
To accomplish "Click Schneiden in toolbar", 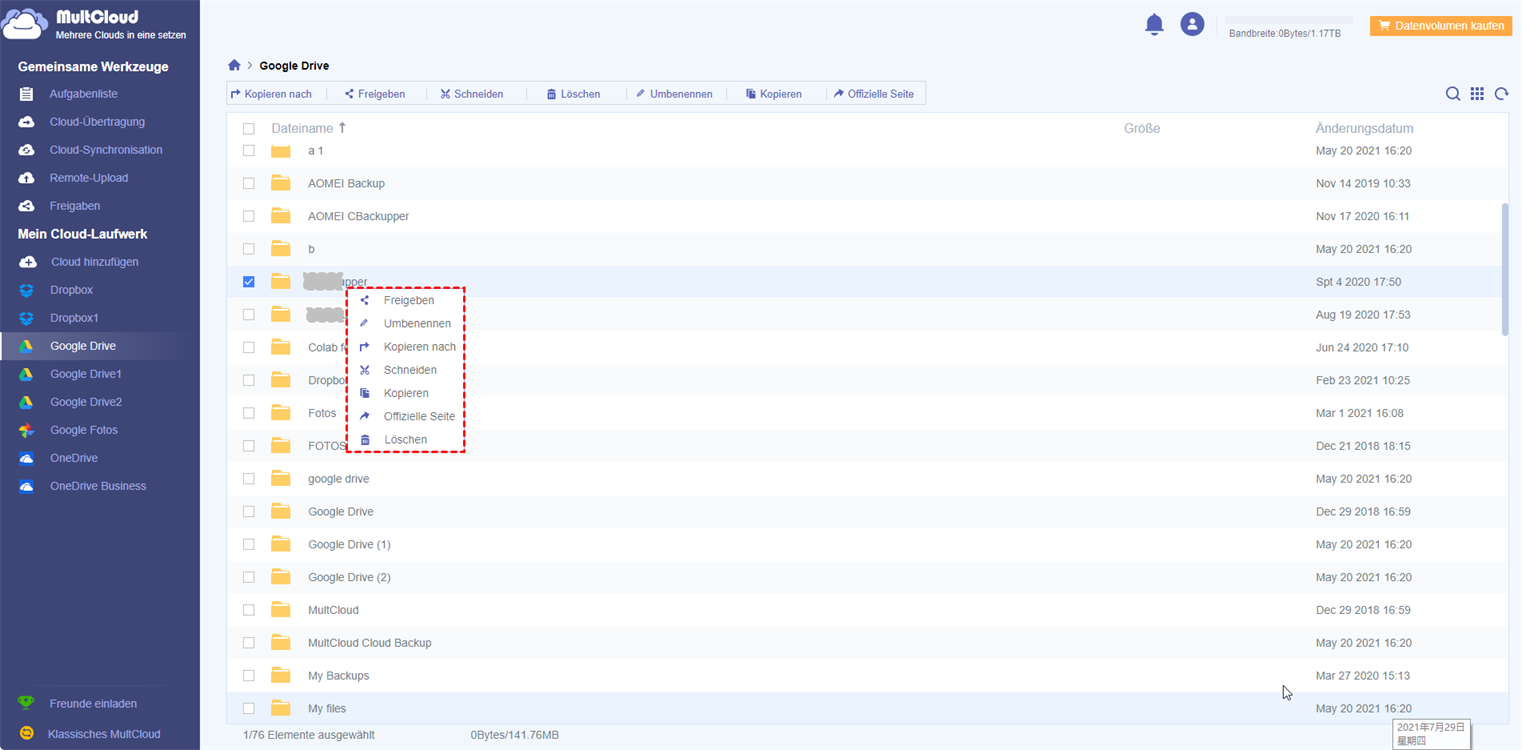I will (472, 94).
